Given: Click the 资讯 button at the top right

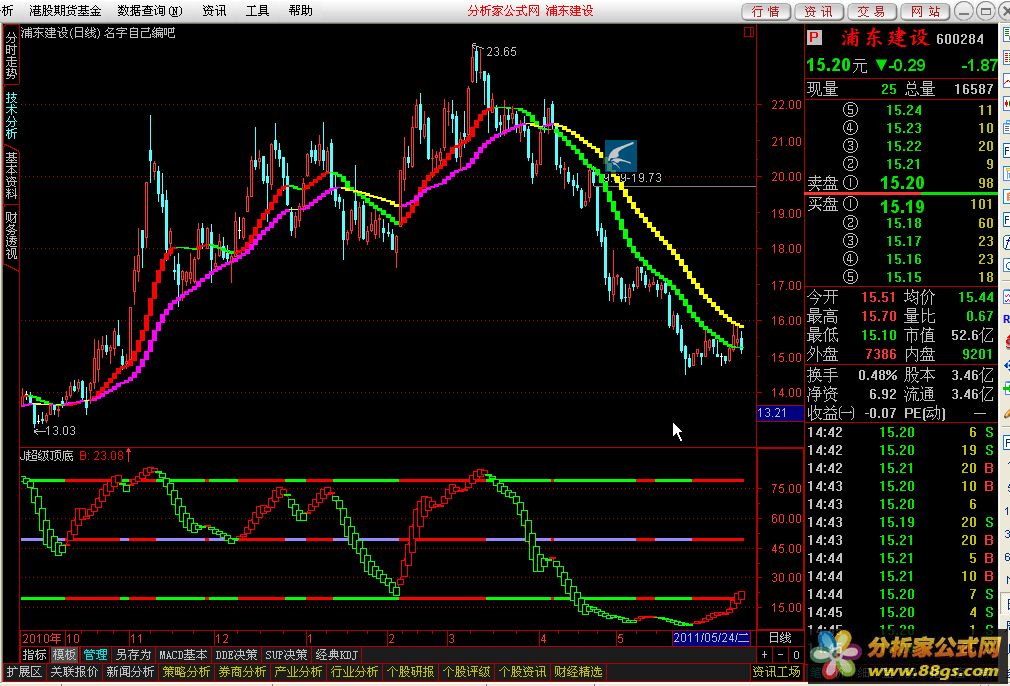Looking at the screenshot, I should tap(819, 12).
